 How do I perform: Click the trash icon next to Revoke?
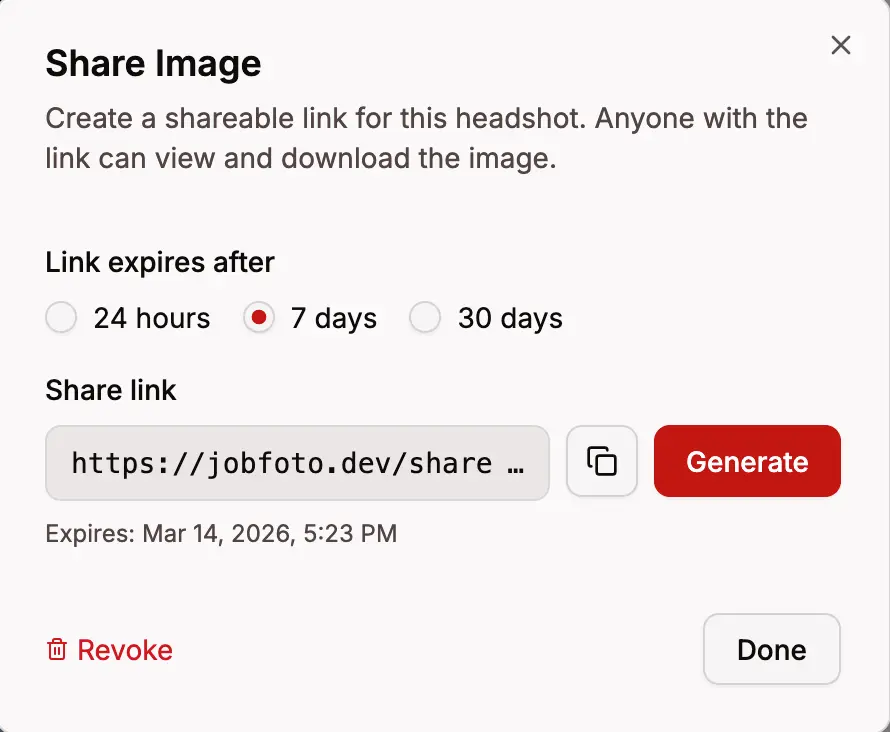point(57,650)
